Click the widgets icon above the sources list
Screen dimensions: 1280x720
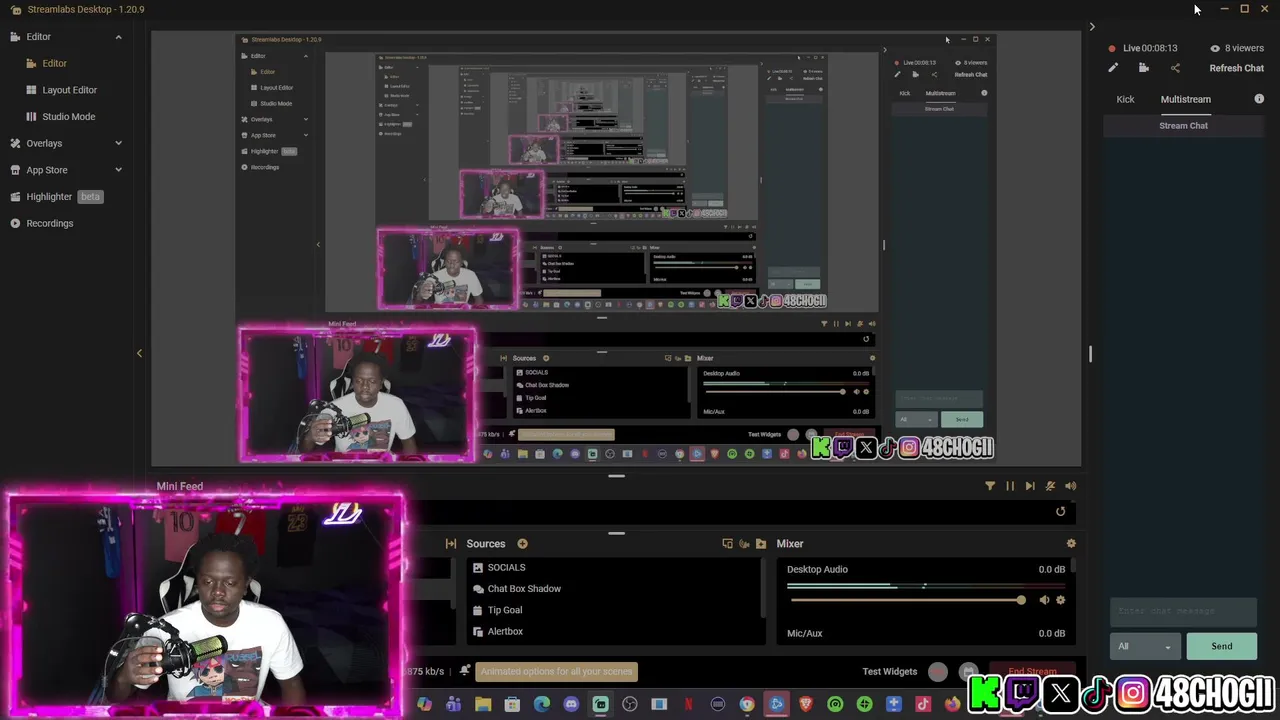point(727,544)
